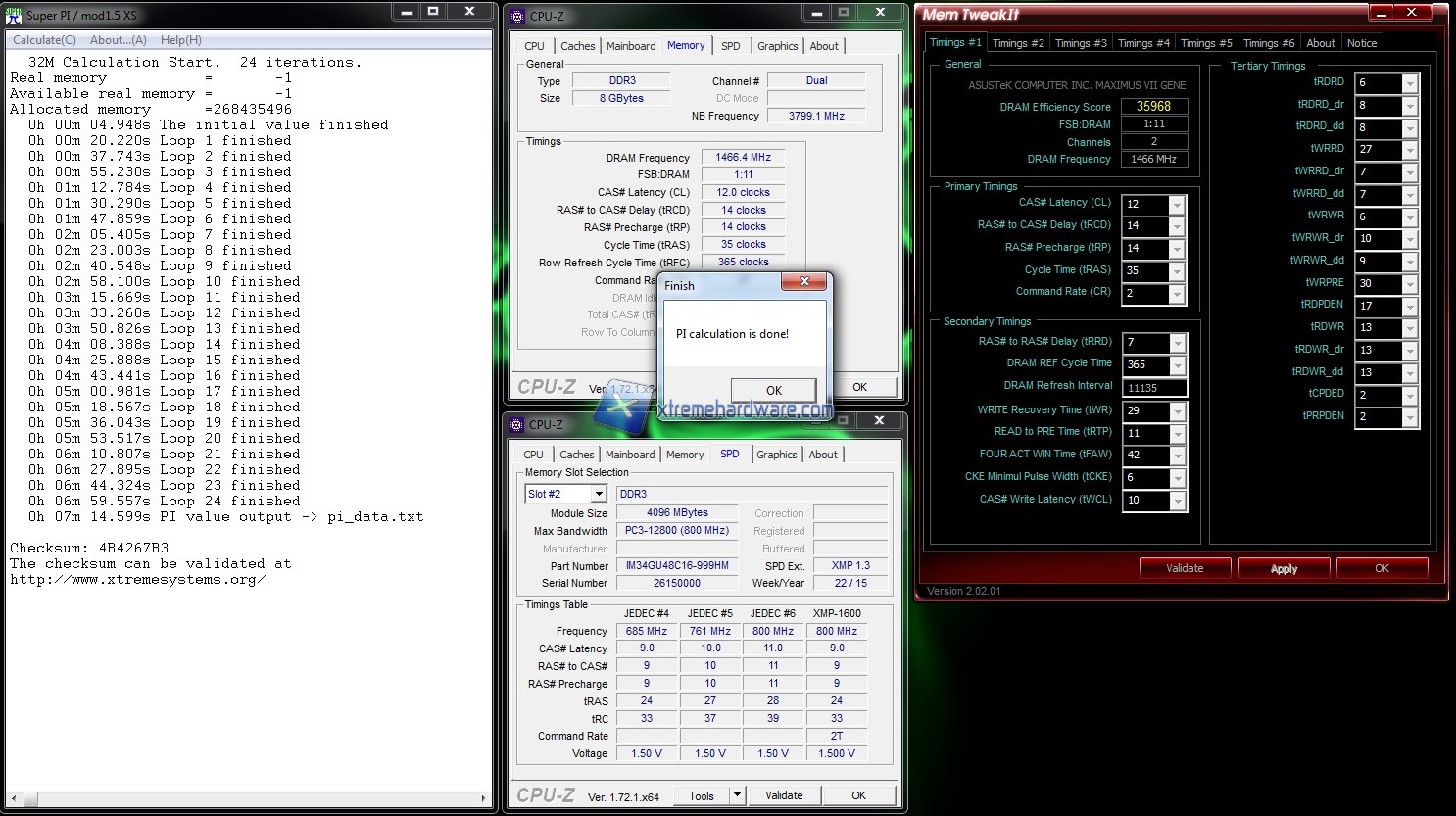Viewport: 1456px width, 816px height.
Task: Click Validate in Mem TweakIt
Action: [1185, 567]
